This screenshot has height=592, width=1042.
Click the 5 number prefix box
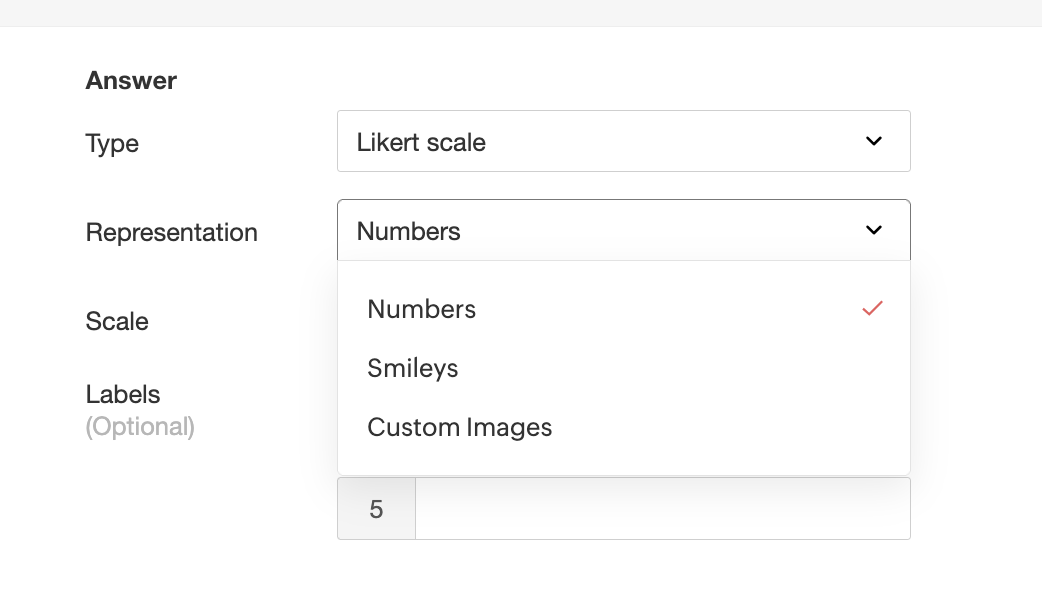click(x=376, y=509)
